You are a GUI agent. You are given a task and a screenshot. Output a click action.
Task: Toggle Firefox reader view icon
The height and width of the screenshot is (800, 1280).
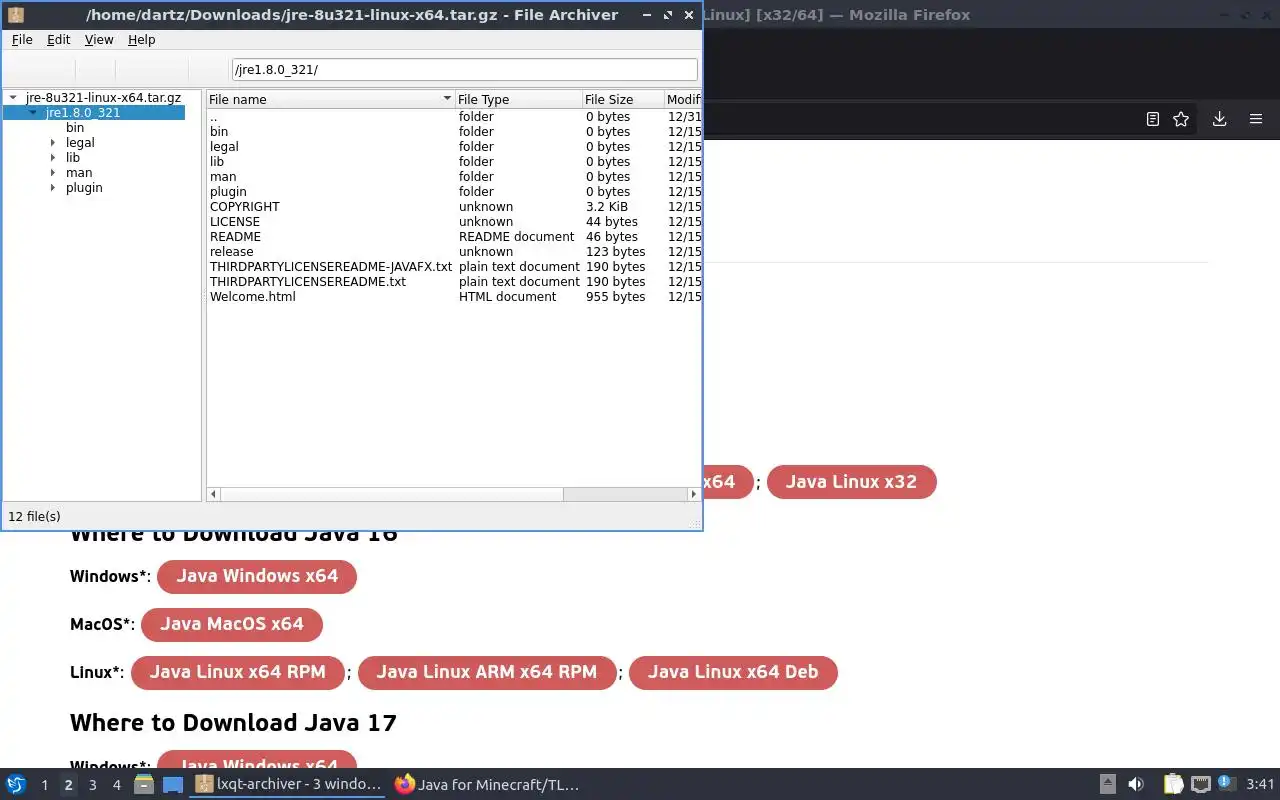(1152, 119)
